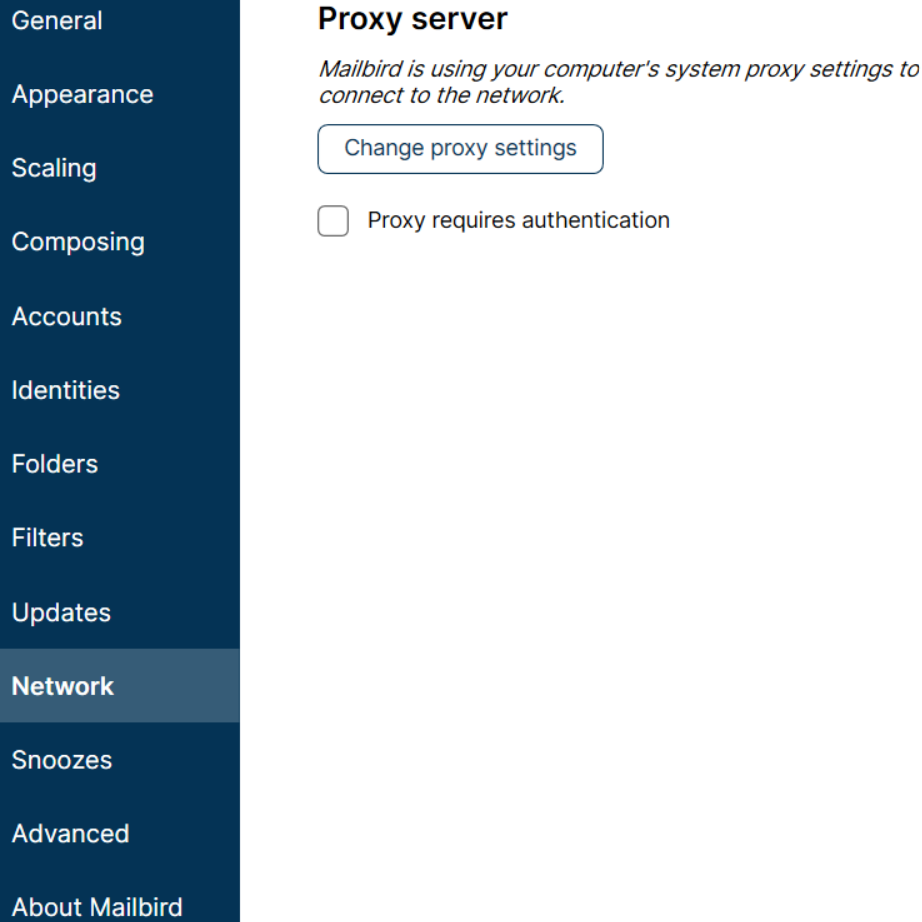Enable Proxy requires authentication checkbox

click(x=333, y=221)
